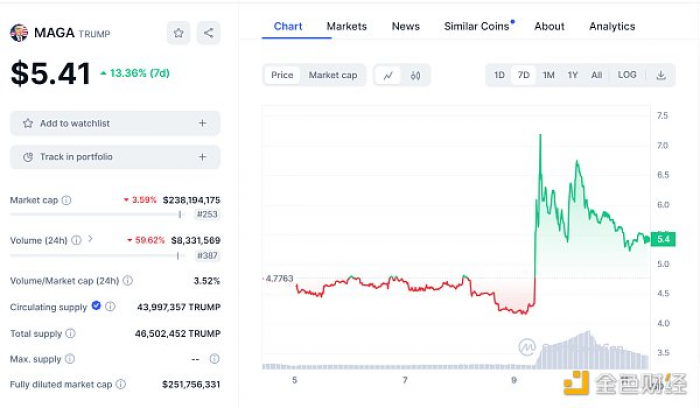Click the date label 7 on chart axis
The width and height of the screenshot is (700, 408).
(404, 380)
